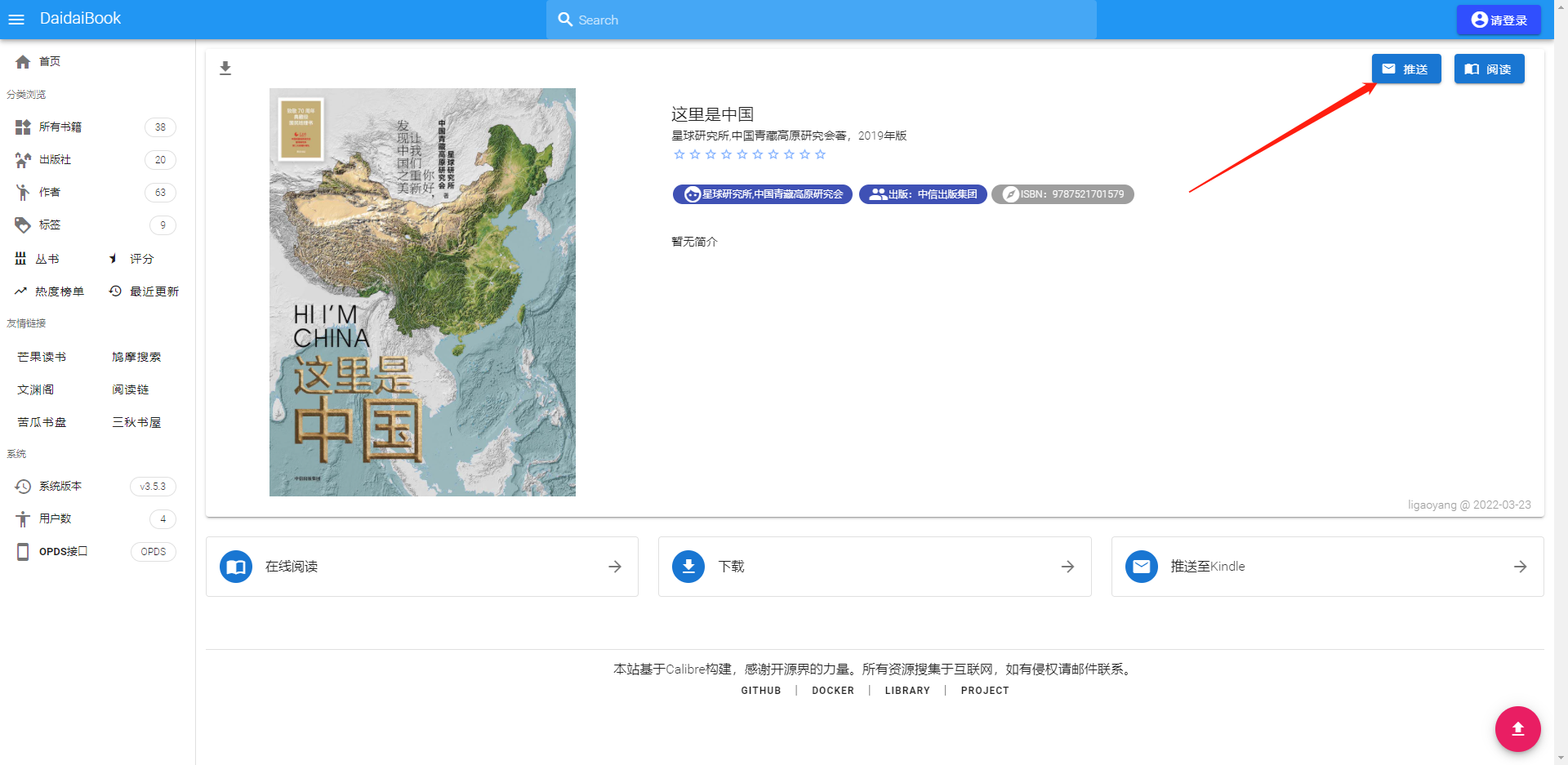Open the 苦瓜书盘 friend link
This screenshot has height=765, width=1568.
(42, 422)
